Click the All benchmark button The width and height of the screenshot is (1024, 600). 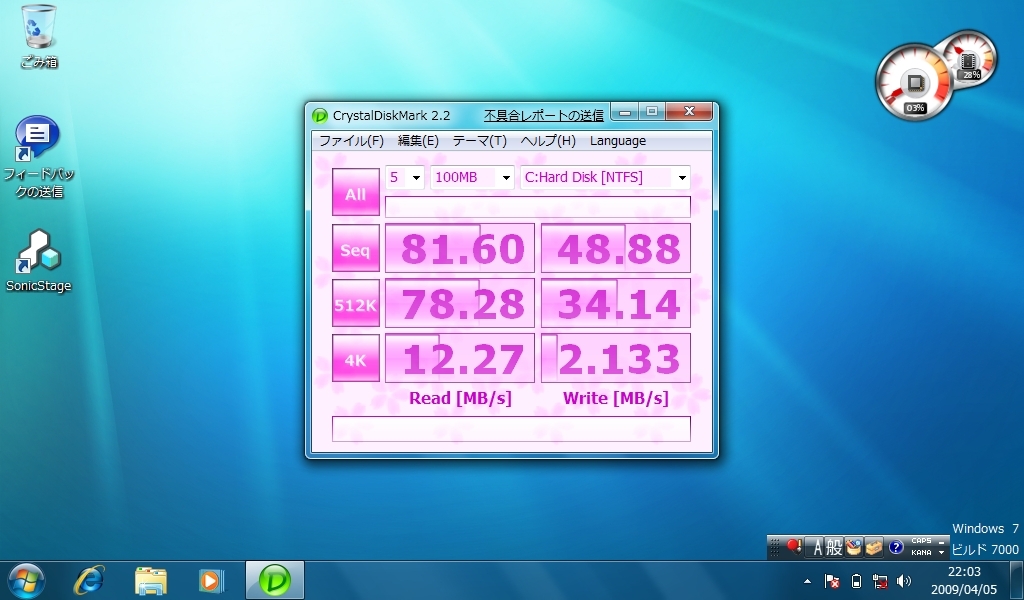coord(356,193)
